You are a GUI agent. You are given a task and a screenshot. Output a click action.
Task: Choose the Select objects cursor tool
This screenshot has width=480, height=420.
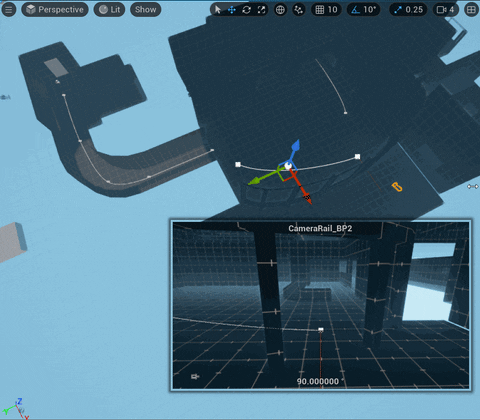point(218,10)
